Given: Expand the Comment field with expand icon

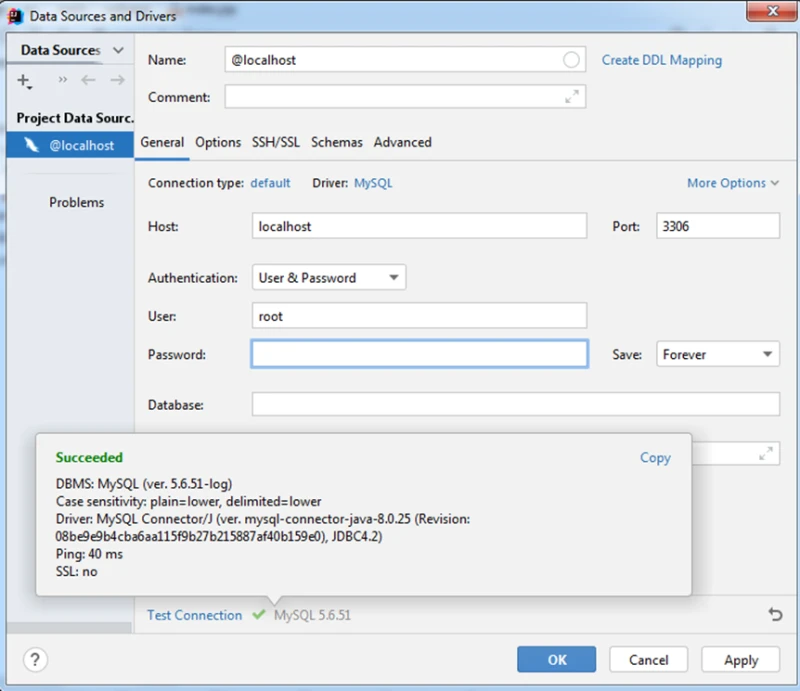Looking at the screenshot, I should click(x=572, y=97).
